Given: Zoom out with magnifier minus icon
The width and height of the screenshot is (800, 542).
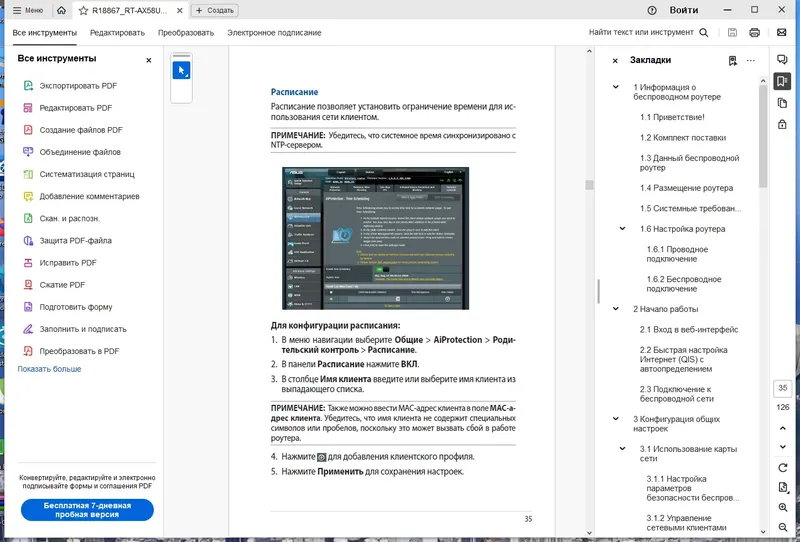Looking at the screenshot, I should click(783, 527).
